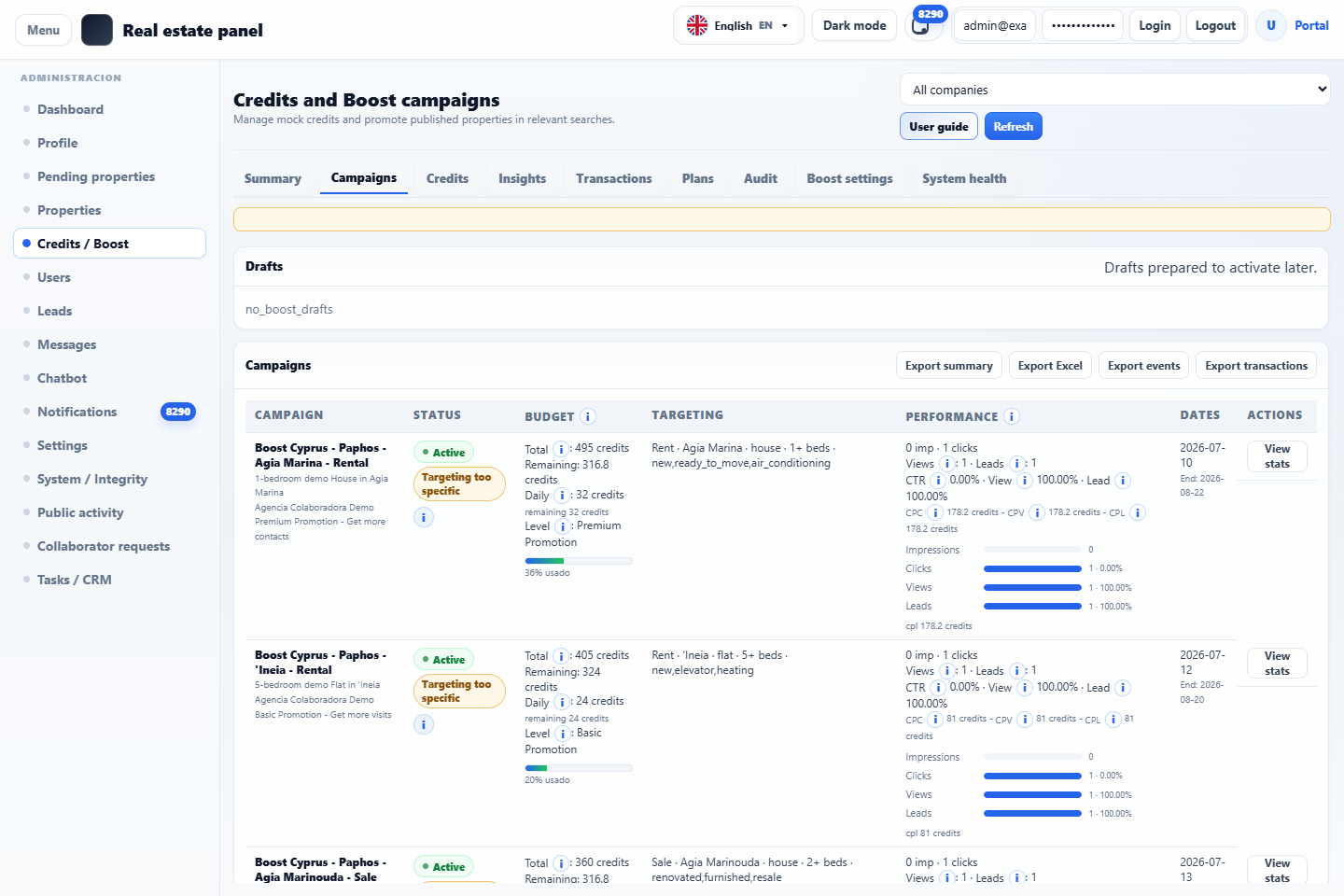This screenshot has width=1344, height=896.
Task: Click info icon next to Total 495 credits
Action: coord(561,449)
